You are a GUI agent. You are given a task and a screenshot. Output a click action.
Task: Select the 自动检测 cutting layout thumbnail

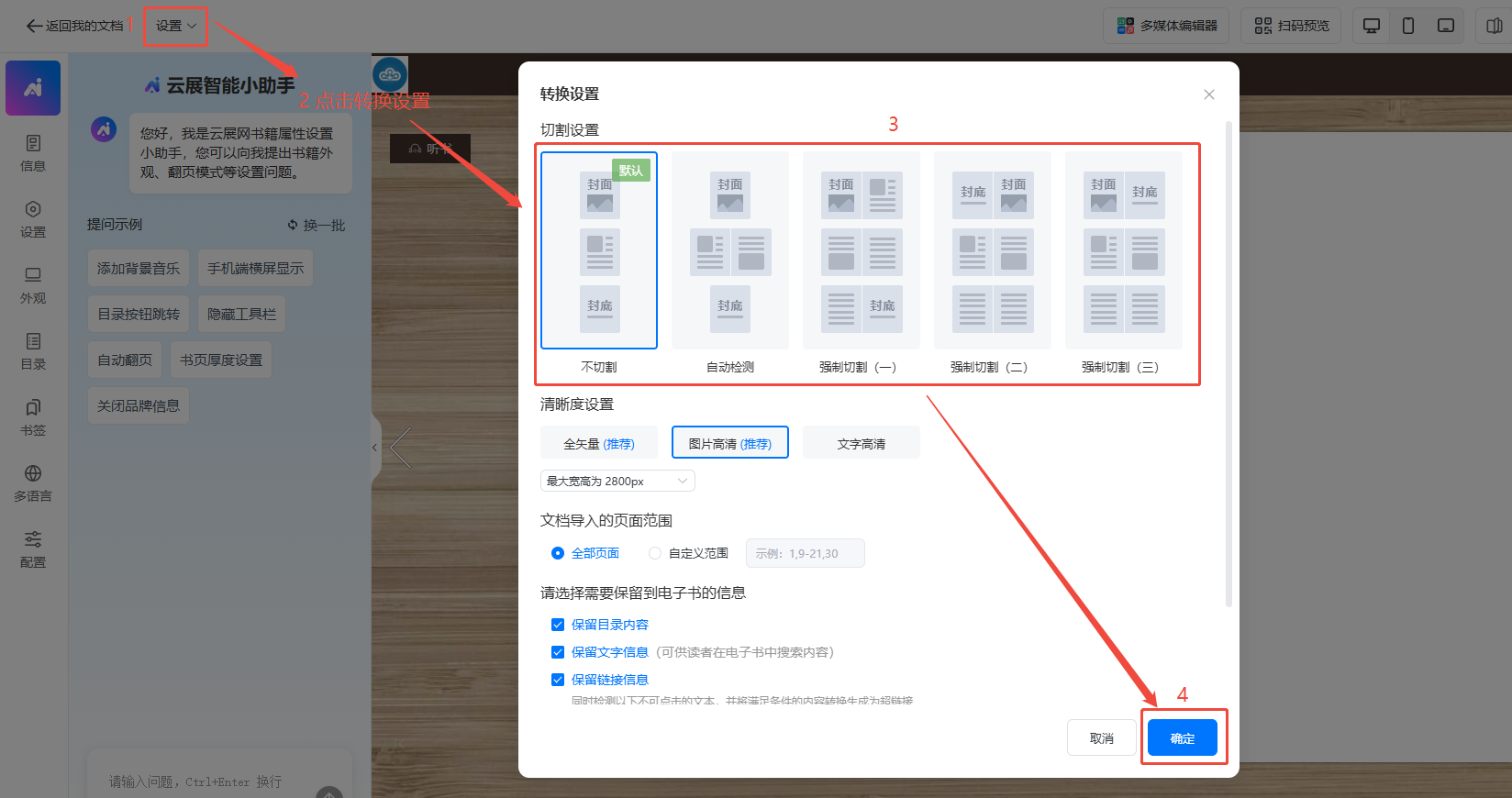coord(730,251)
